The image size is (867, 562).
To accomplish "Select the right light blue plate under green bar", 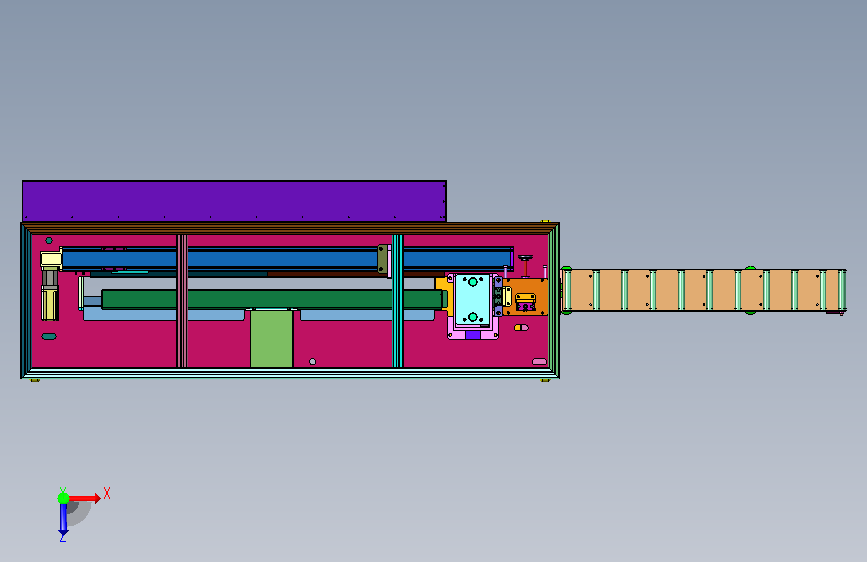I will [x=367, y=315].
